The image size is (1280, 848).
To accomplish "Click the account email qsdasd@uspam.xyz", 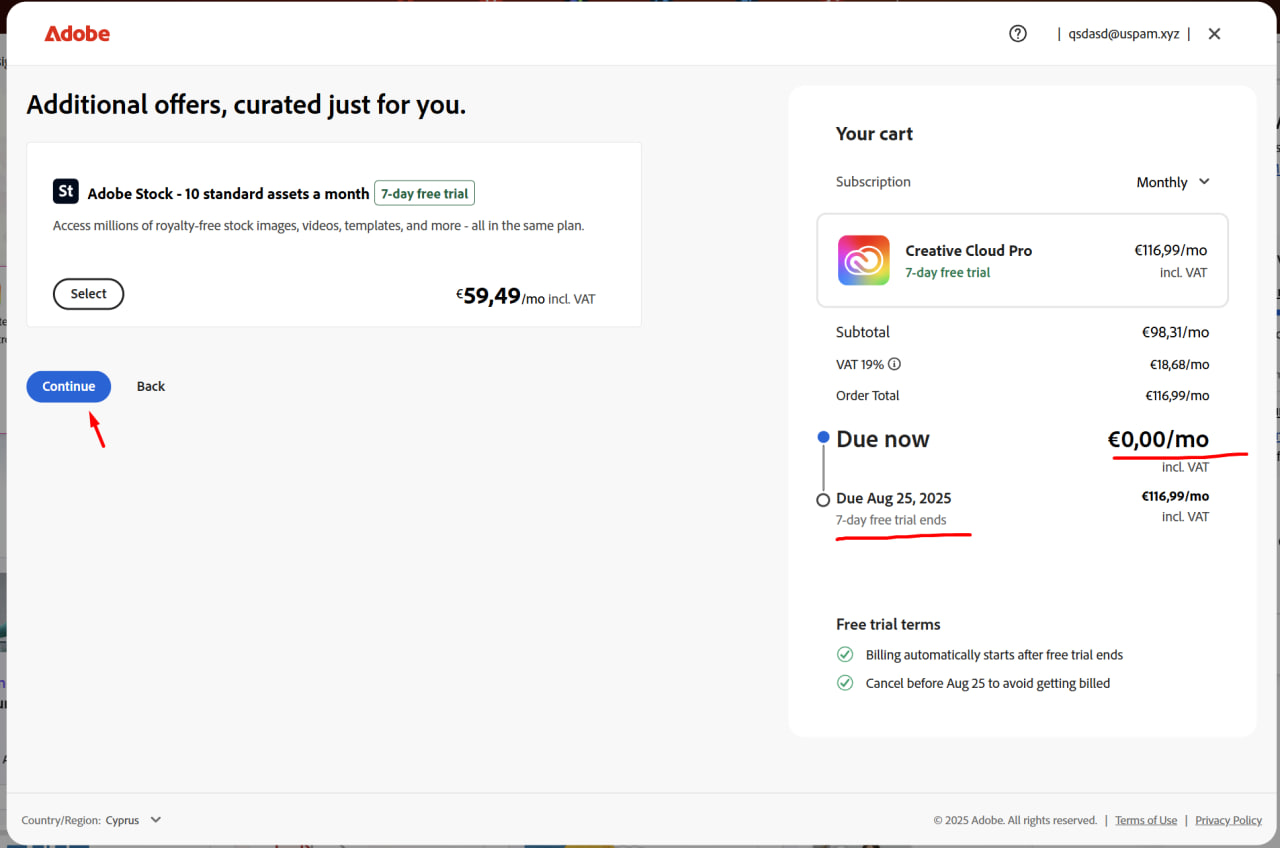I will pyautogui.click(x=1124, y=33).
